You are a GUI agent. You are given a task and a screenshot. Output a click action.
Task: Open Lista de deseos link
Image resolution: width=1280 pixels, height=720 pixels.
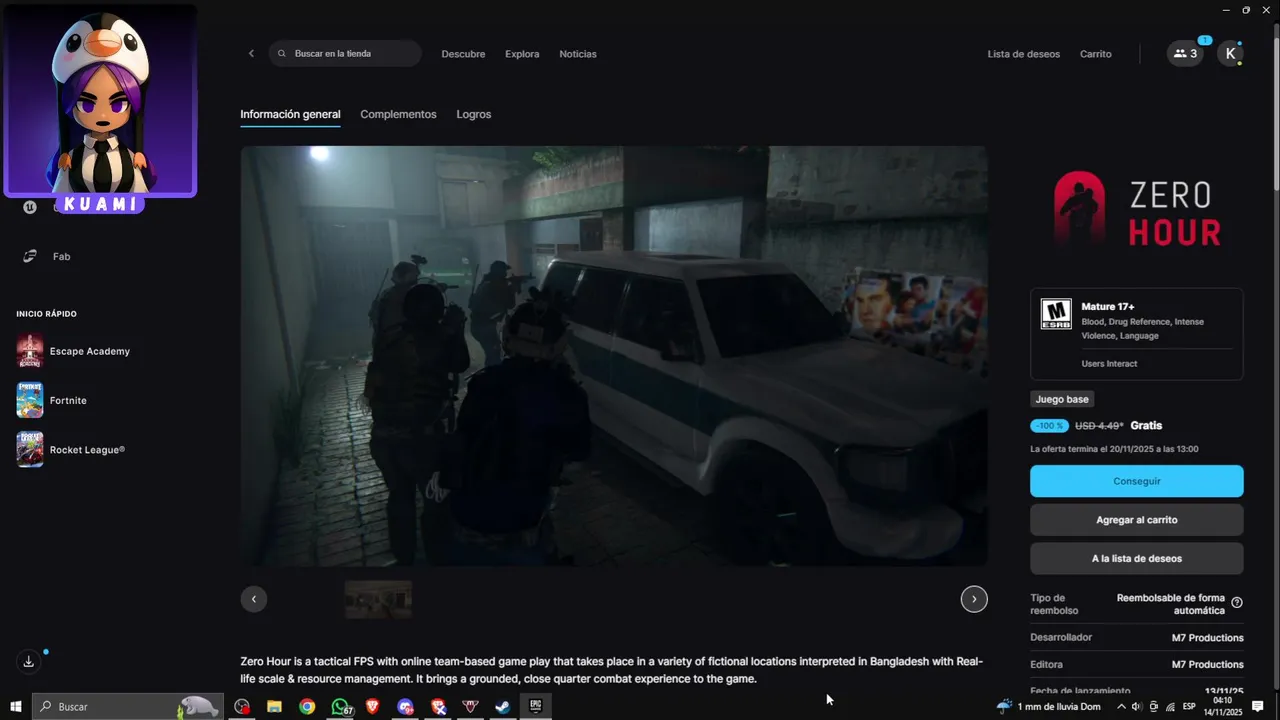click(x=1023, y=54)
